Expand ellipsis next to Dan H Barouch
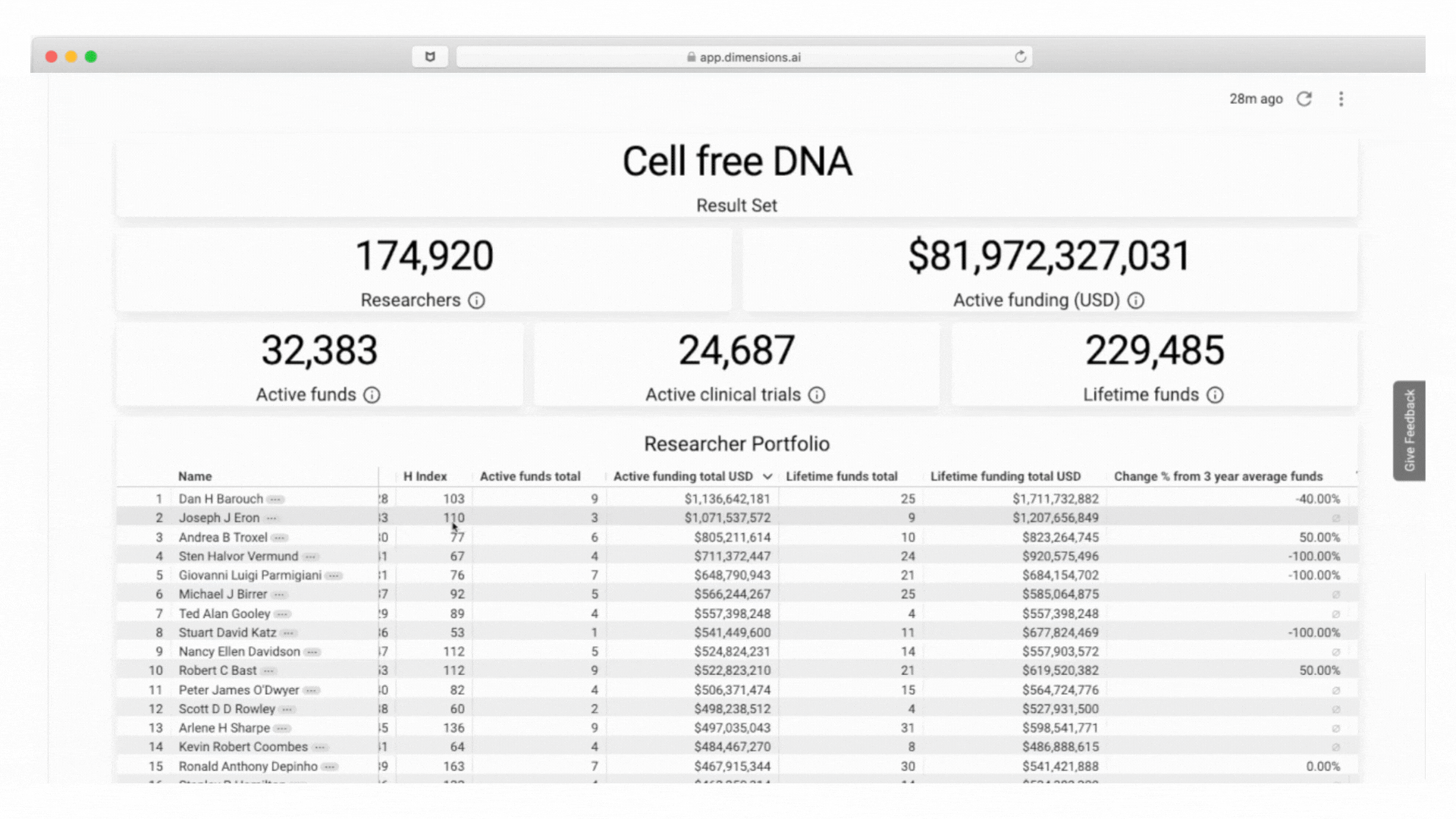The image size is (1456, 819). 276,500
